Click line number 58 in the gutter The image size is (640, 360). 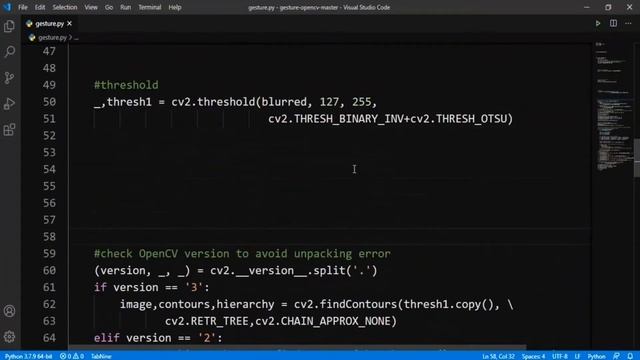[49, 237]
